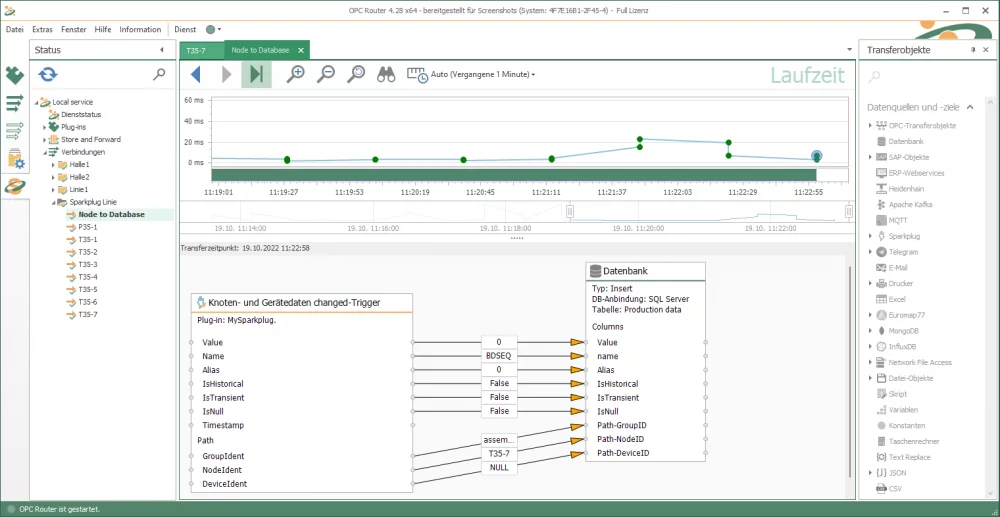Screen dimensions: 1000x517
Task: Pin the Transferobjekte panel
Action: tap(973, 50)
